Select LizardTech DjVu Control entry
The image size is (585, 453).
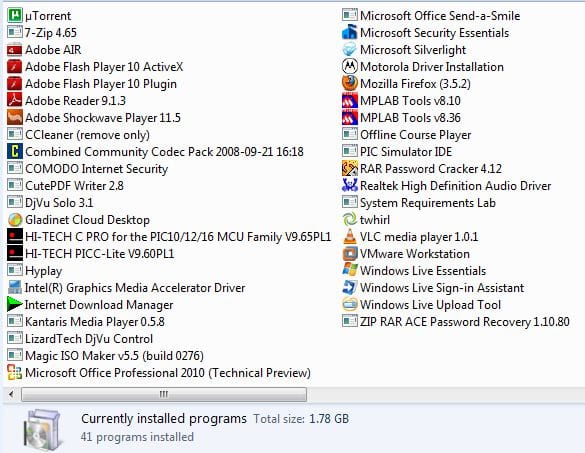click(x=80, y=338)
